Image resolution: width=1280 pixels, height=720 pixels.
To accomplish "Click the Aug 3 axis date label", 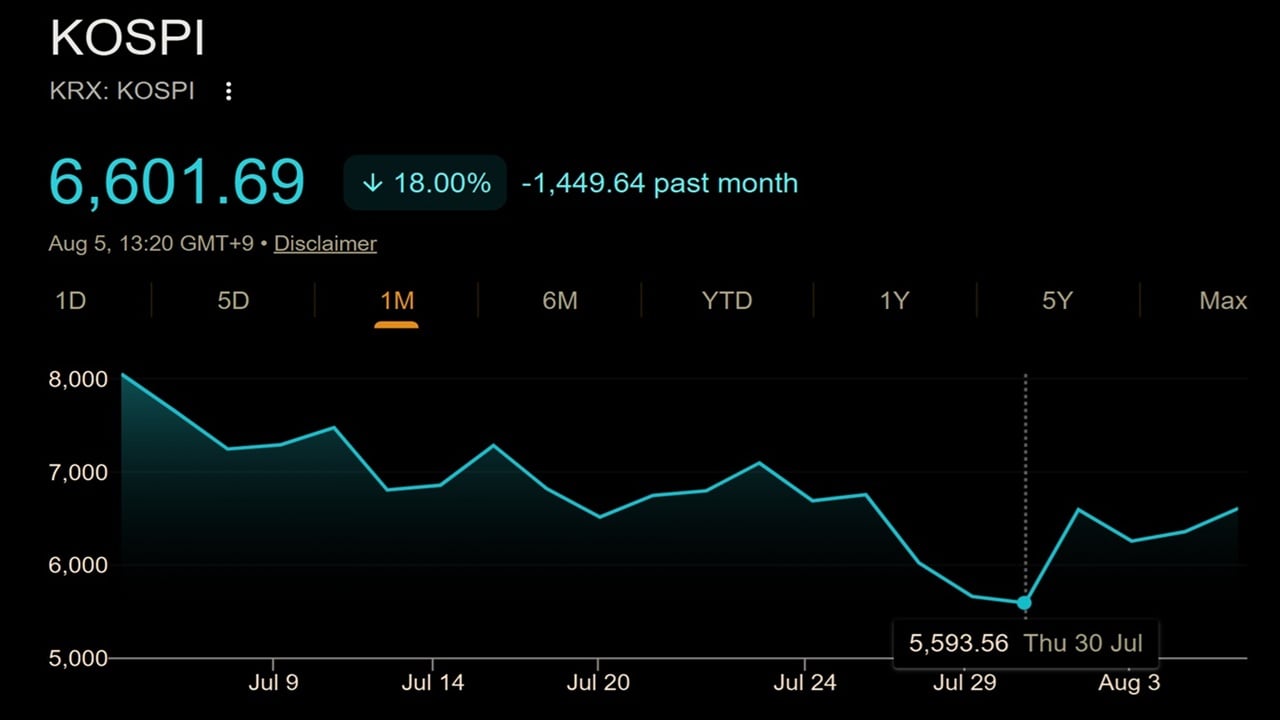I will (x=1129, y=683).
